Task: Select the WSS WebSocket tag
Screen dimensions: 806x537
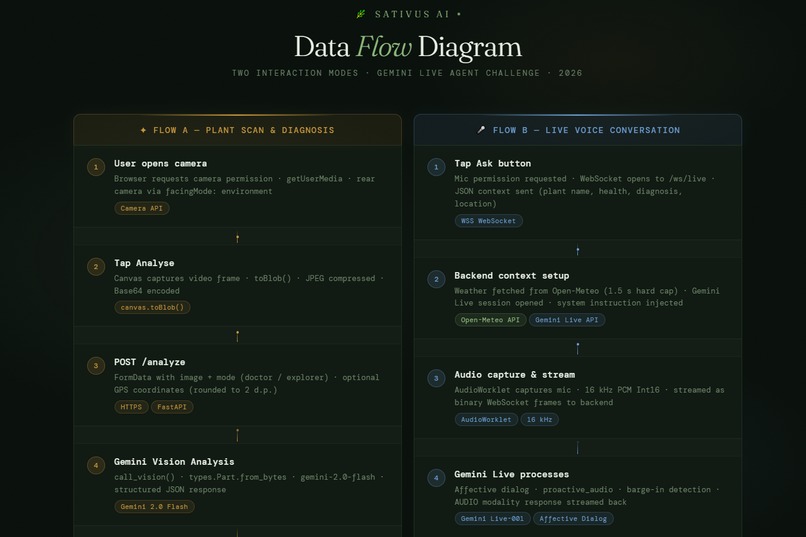Action: point(488,221)
